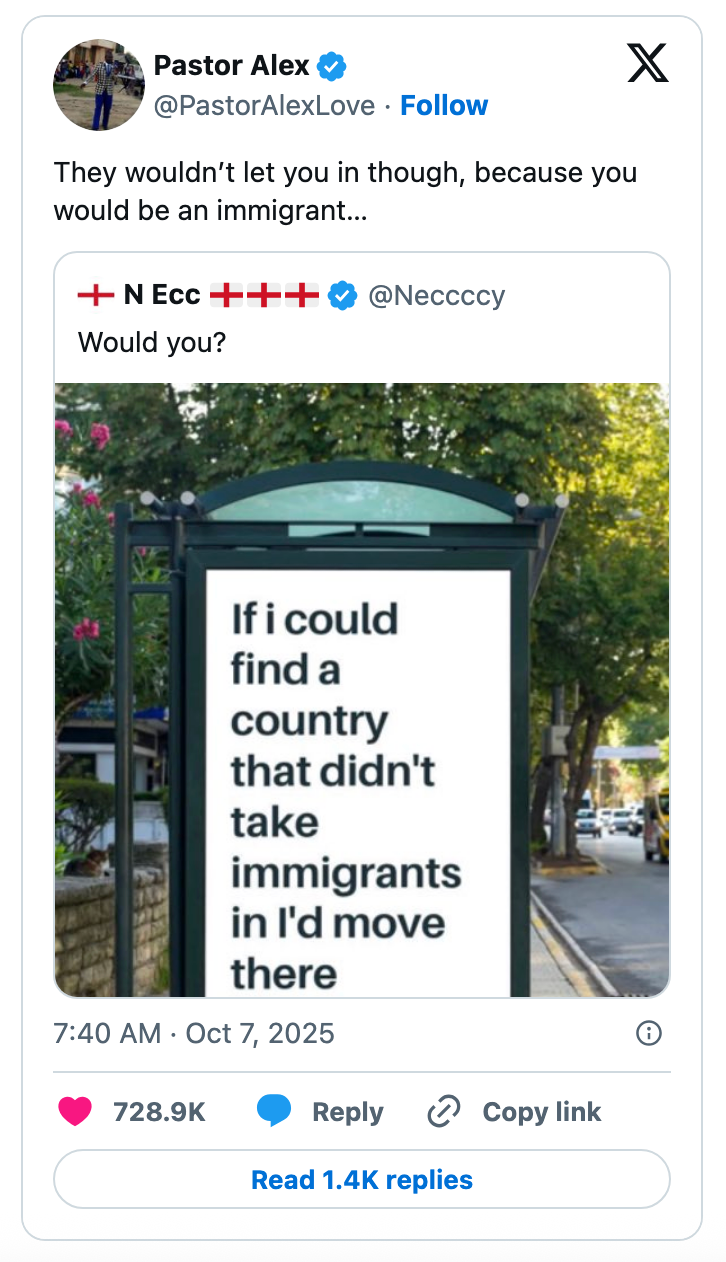Click Pastor Alex's blue verified badge
Image resolution: width=726 pixels, height=1262 pixels.
tap(332, 67)
